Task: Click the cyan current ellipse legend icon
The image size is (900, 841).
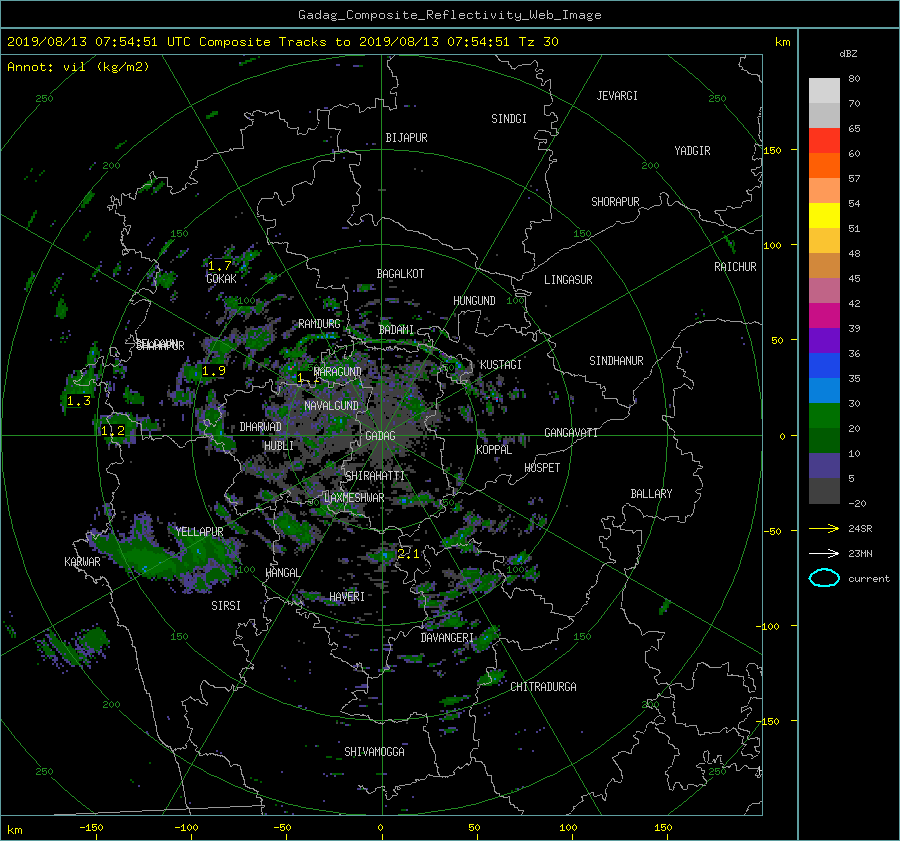Action: click(824, 578)
